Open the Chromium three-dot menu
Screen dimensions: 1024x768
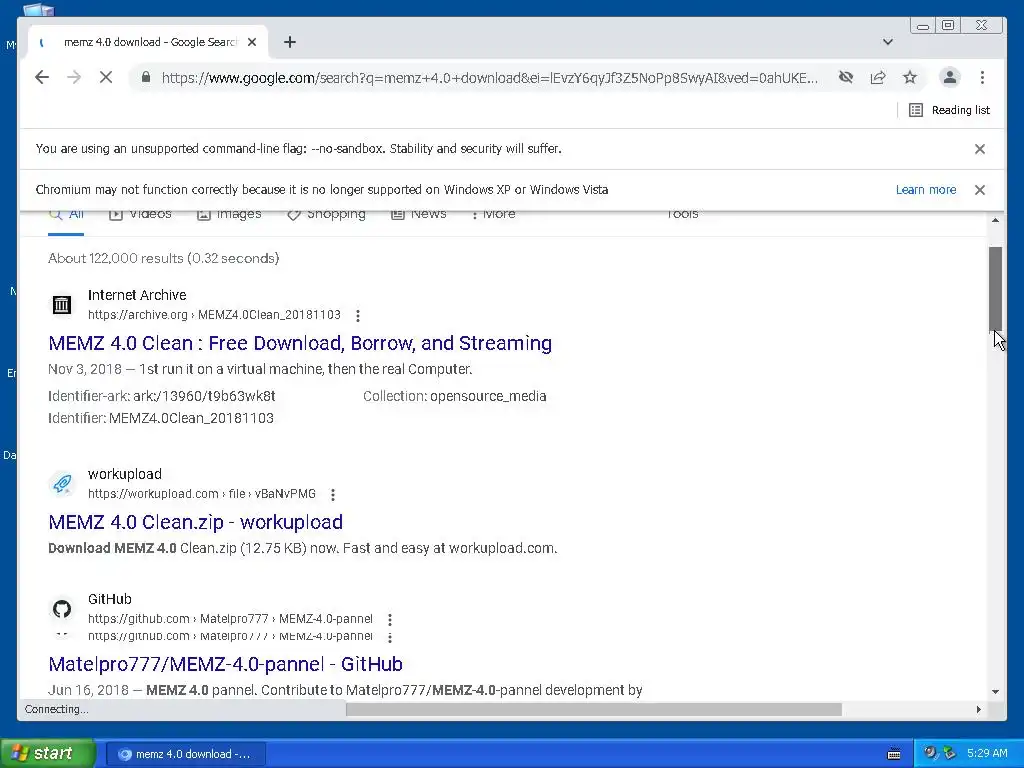pos(982,78)
